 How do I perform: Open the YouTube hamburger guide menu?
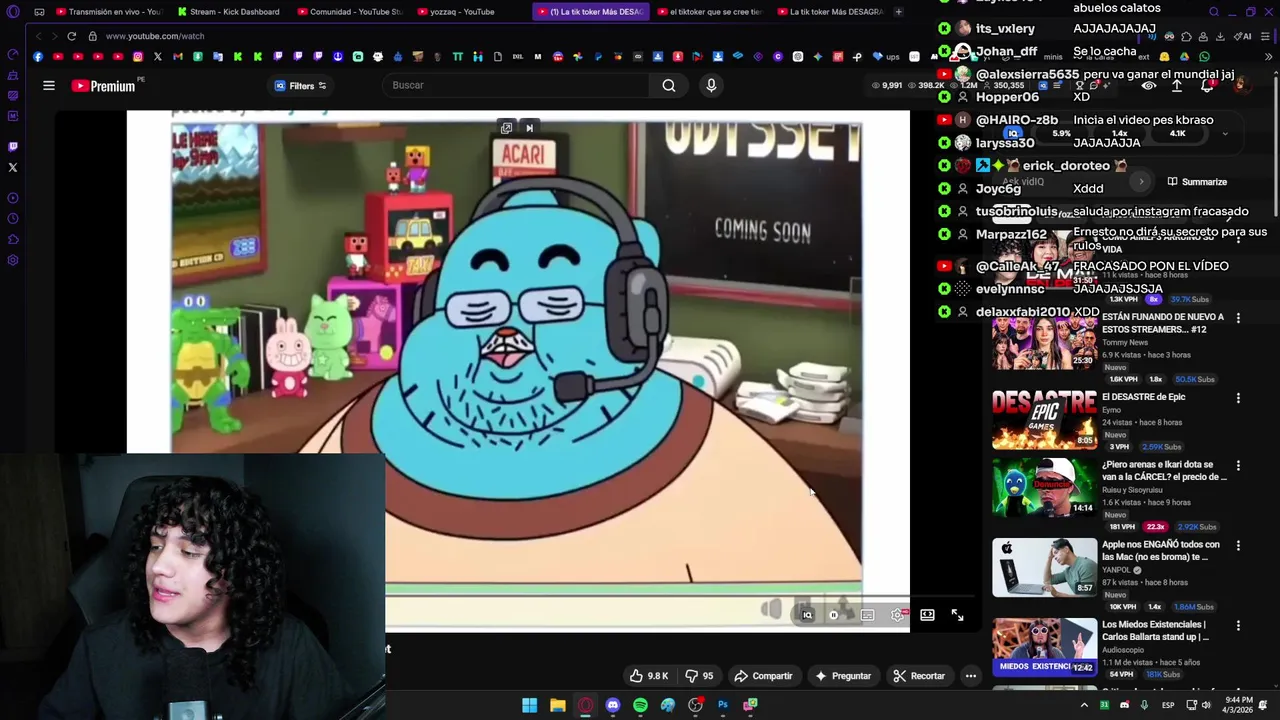click(x=48, y=86)
